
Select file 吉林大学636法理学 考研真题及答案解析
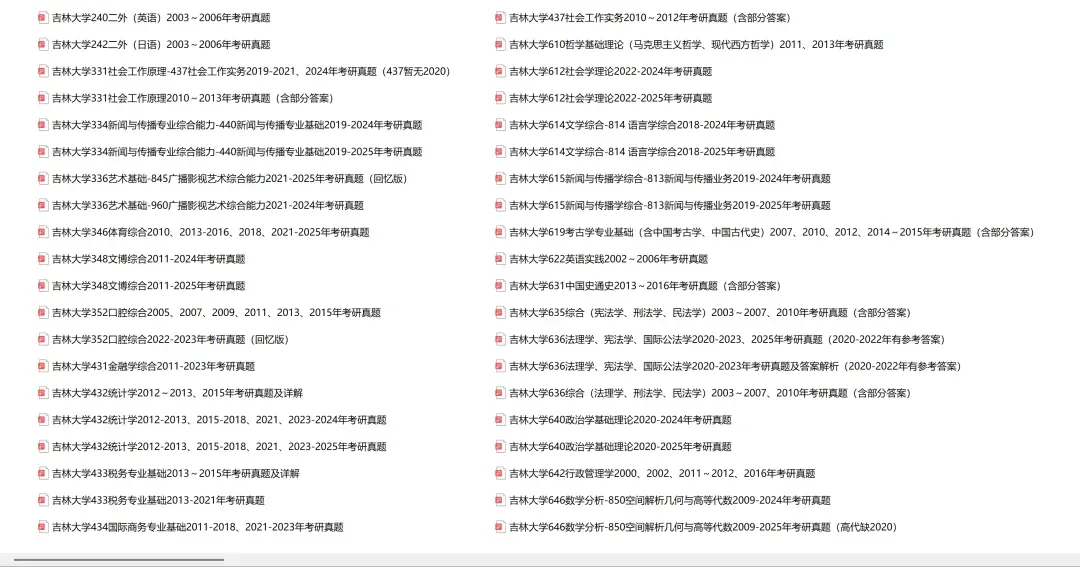(729, 367)
